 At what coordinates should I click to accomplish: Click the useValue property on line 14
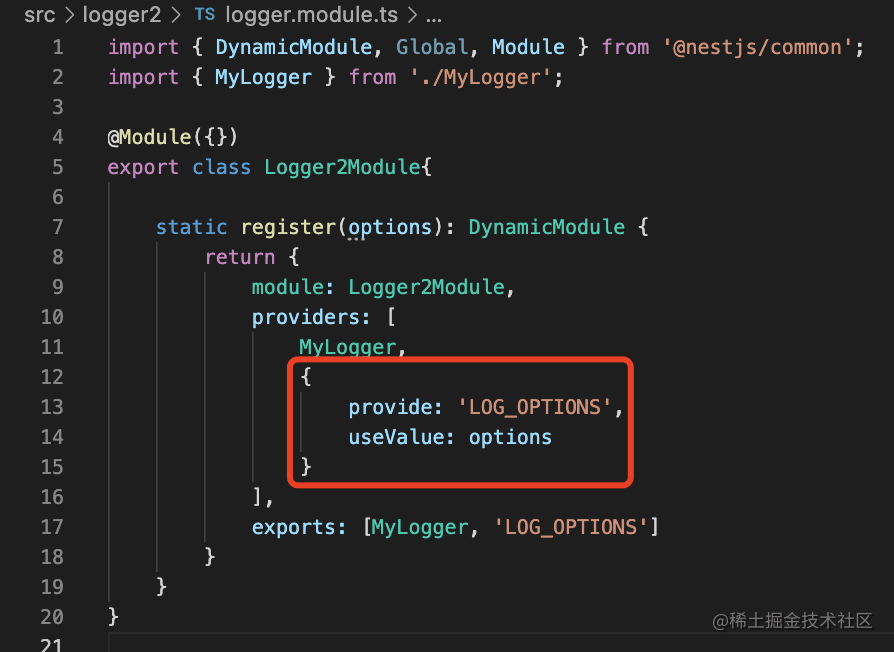(397, 437)
